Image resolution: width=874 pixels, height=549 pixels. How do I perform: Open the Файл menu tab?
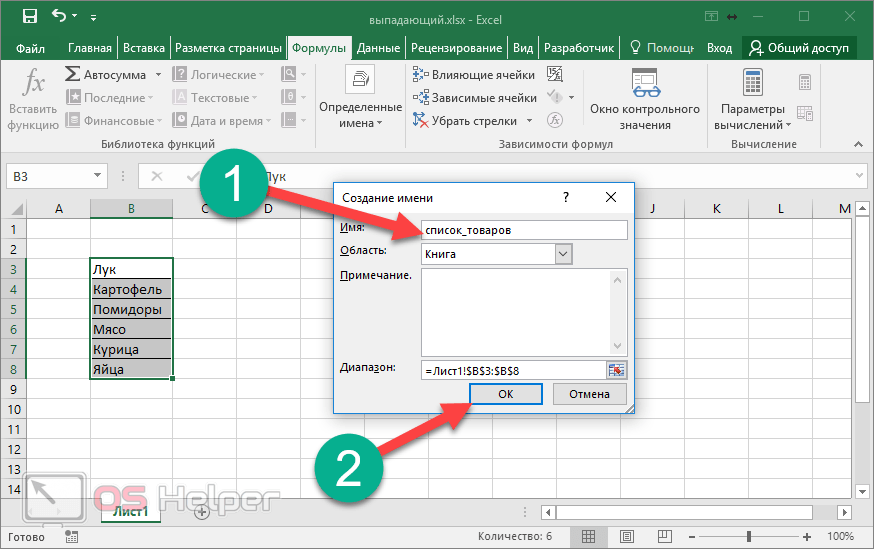coord(30,48)
